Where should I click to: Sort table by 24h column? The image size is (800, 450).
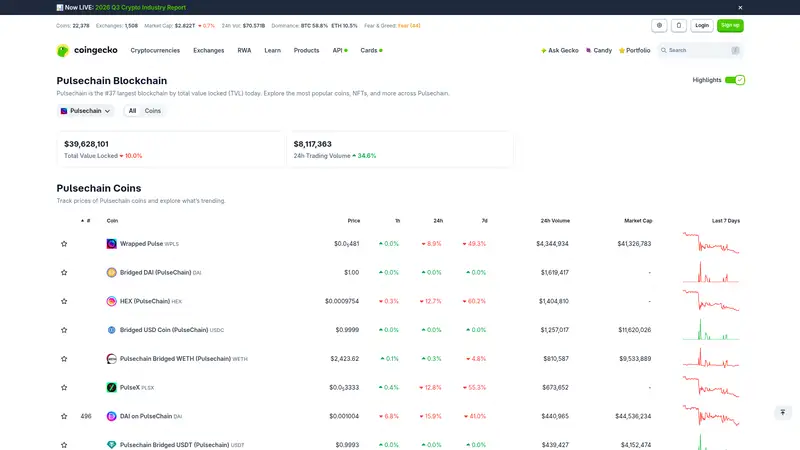pos(438,221)
